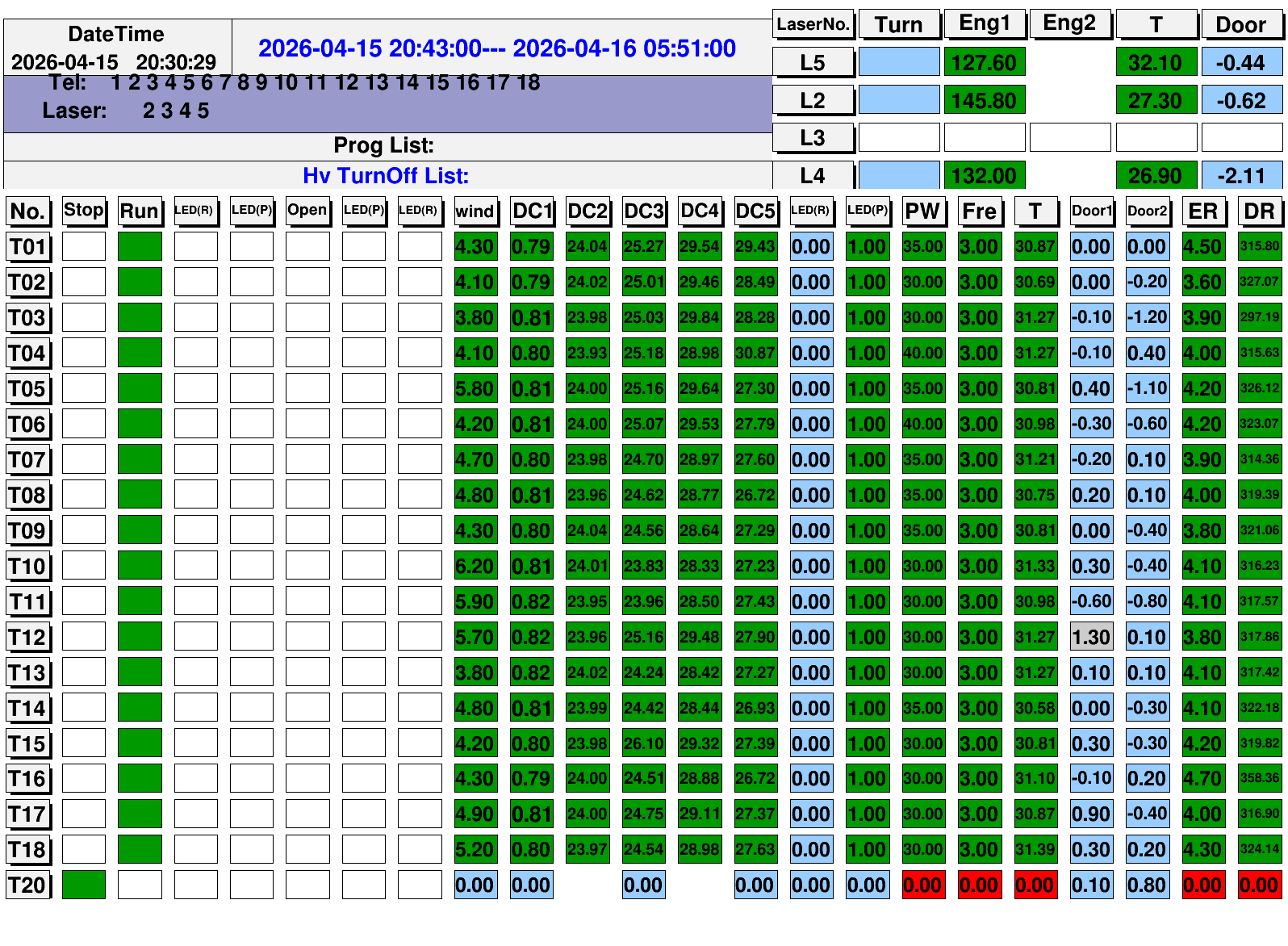Toggle the Run indicator for T05
The height and width of the screenshot is (946, 1288).
(x=140, y=388)
